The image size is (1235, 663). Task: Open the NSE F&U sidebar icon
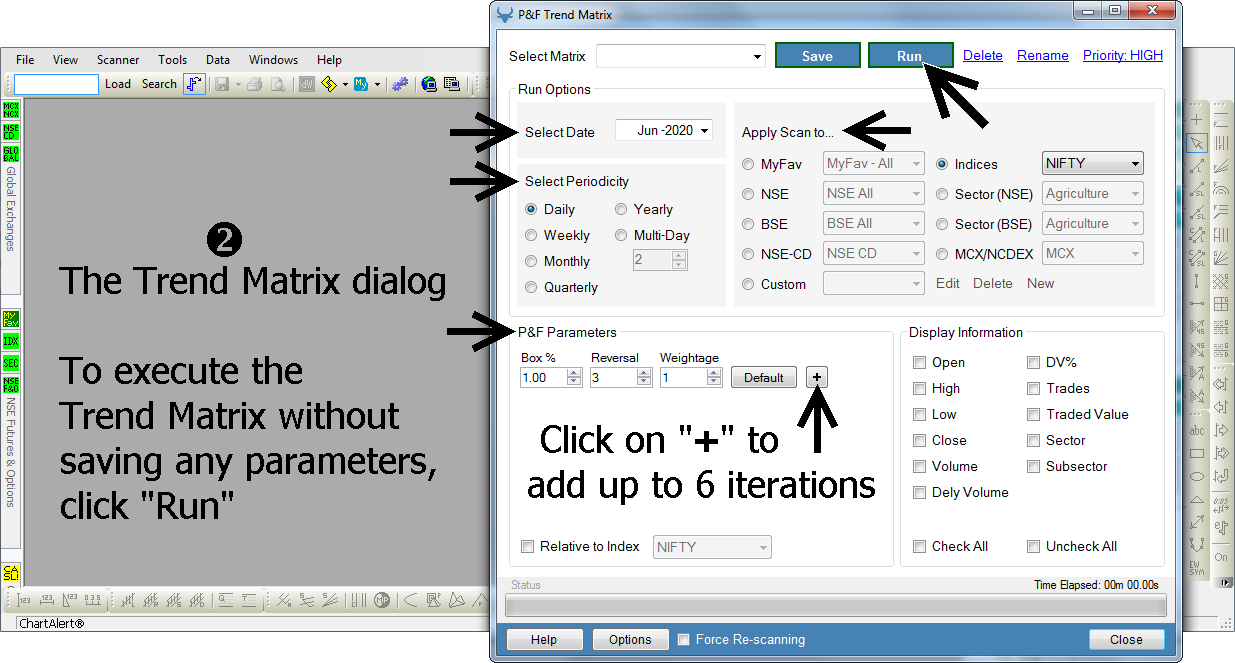pyautogui.click(x=11, y=385)
